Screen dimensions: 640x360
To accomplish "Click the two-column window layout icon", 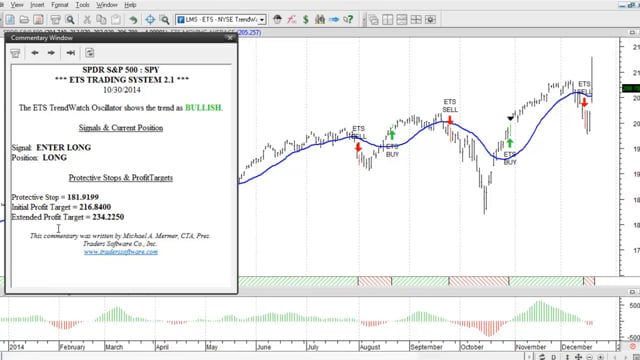I will coord(388,19).
